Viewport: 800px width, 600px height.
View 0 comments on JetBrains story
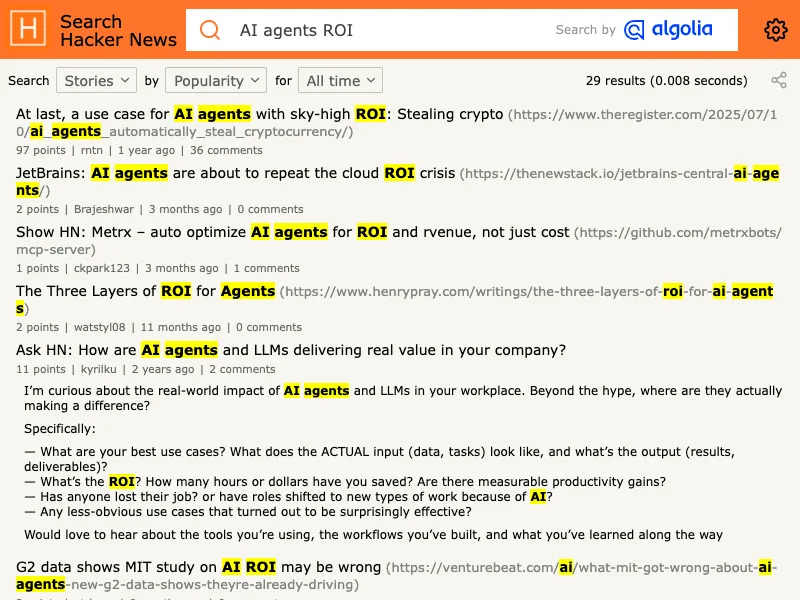[x=270, y=209]
